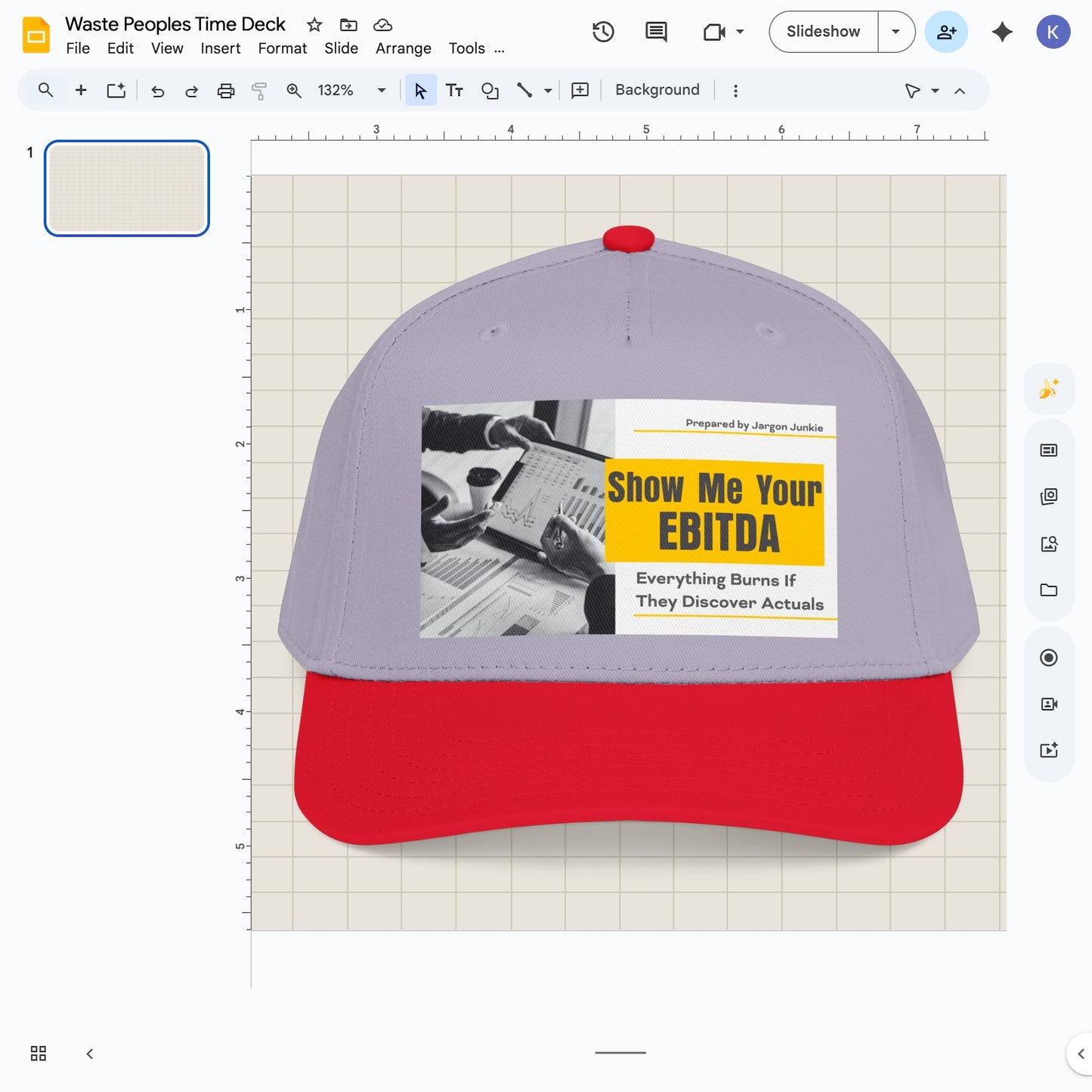Screen dimensions: 1092x1092
Task: Select the pointer pen mode icon
Action: 912,91
